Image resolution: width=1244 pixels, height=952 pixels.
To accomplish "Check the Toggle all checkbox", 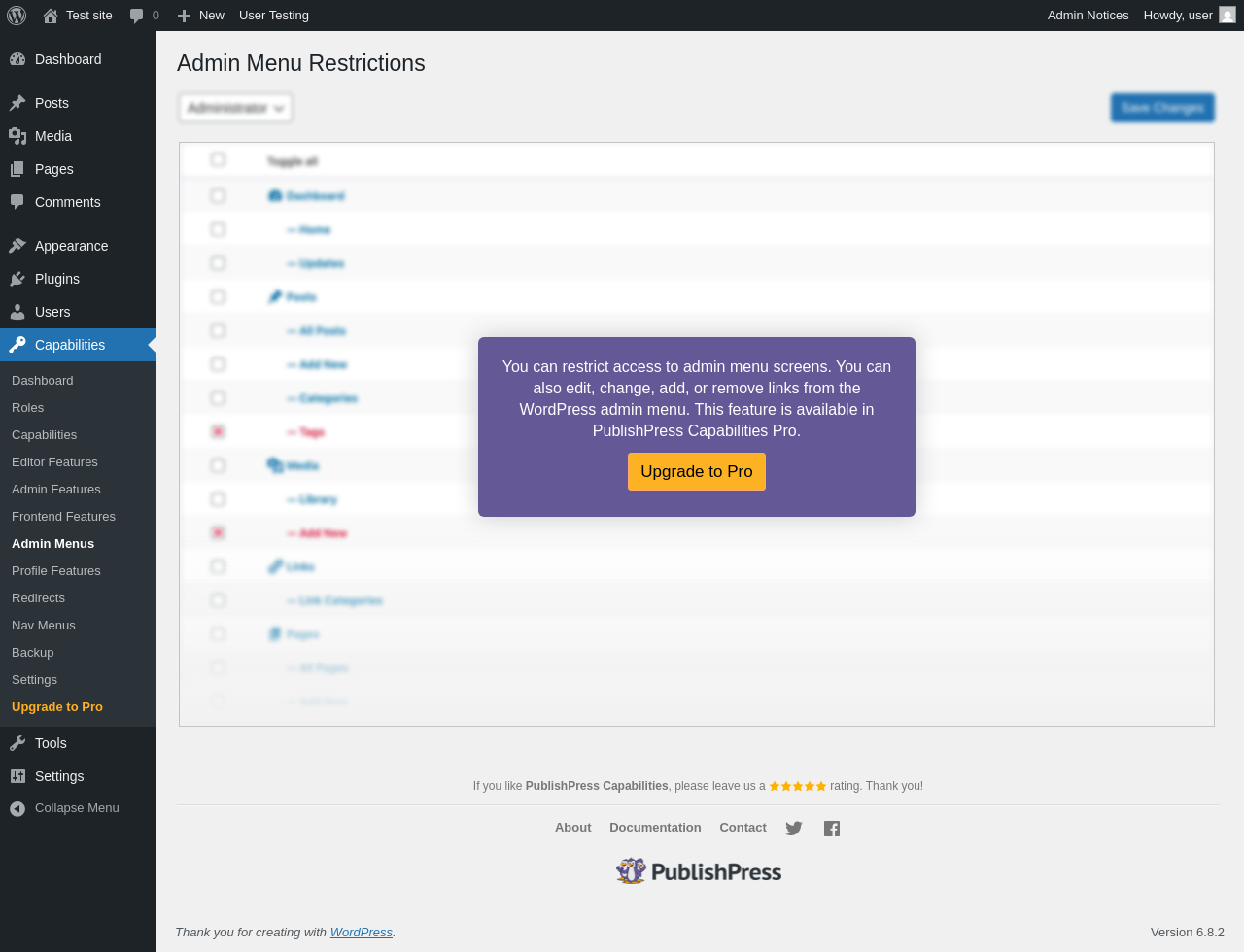I will (x=218, y=159).
